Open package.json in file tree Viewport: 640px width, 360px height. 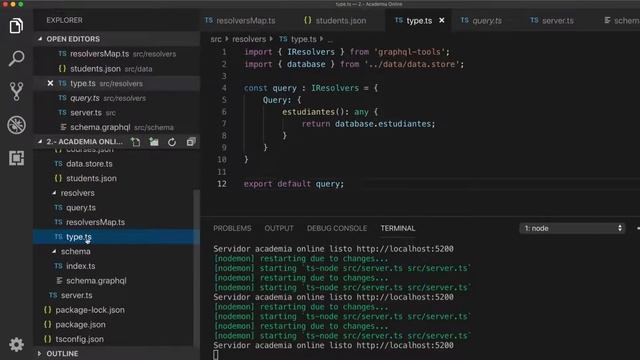pos(80,324)
